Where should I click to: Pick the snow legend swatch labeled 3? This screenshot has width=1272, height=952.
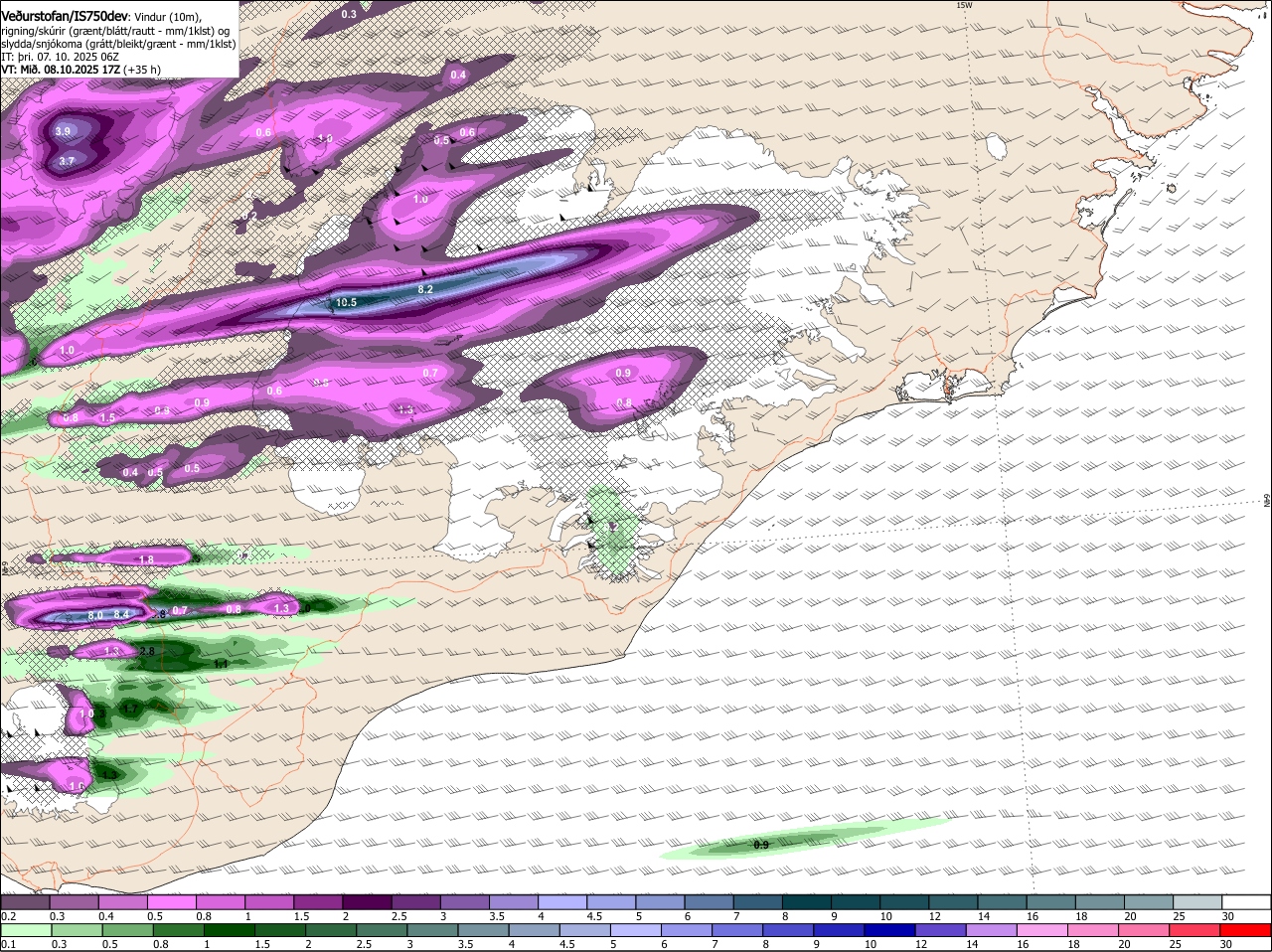(464, 901)
